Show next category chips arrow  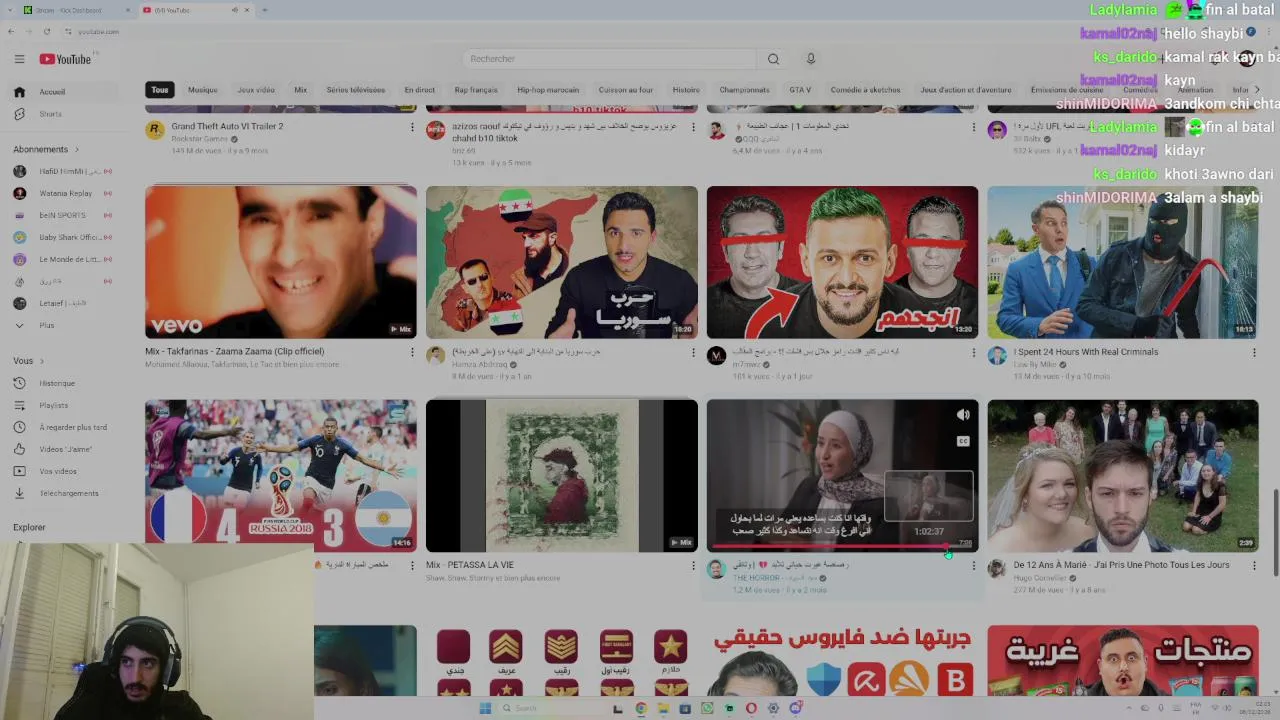[x=1257, y=90]
